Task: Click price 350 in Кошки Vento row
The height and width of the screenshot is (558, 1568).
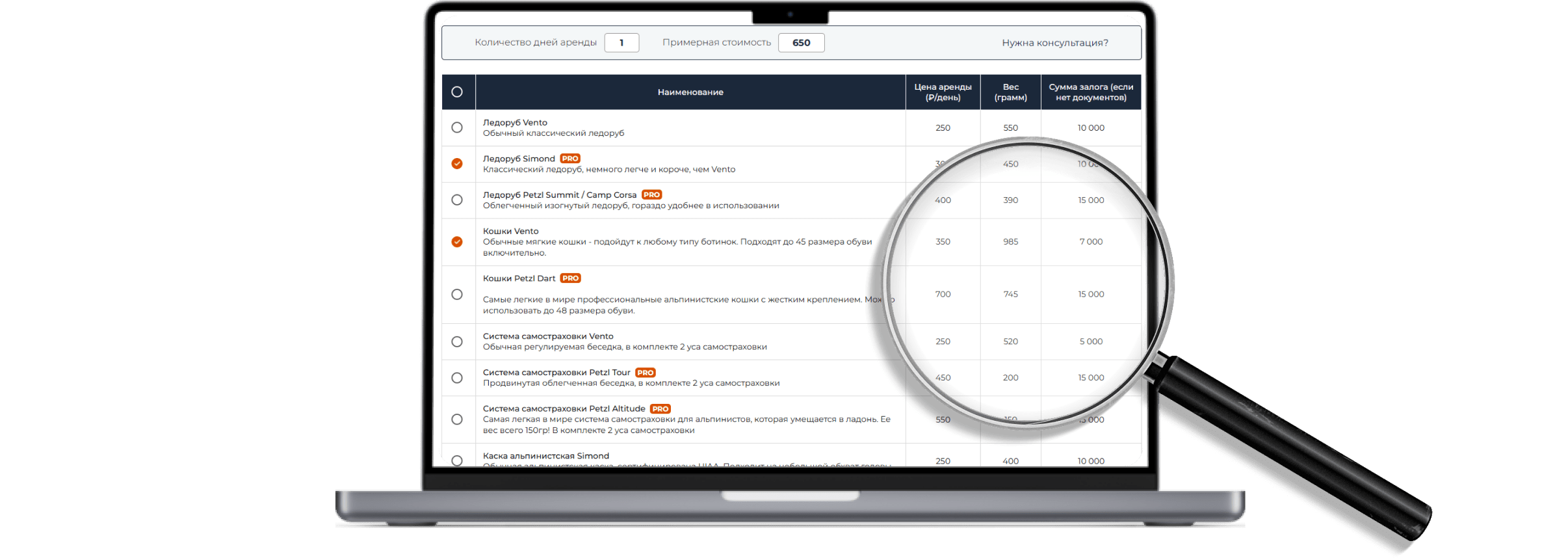Action: 943,241
